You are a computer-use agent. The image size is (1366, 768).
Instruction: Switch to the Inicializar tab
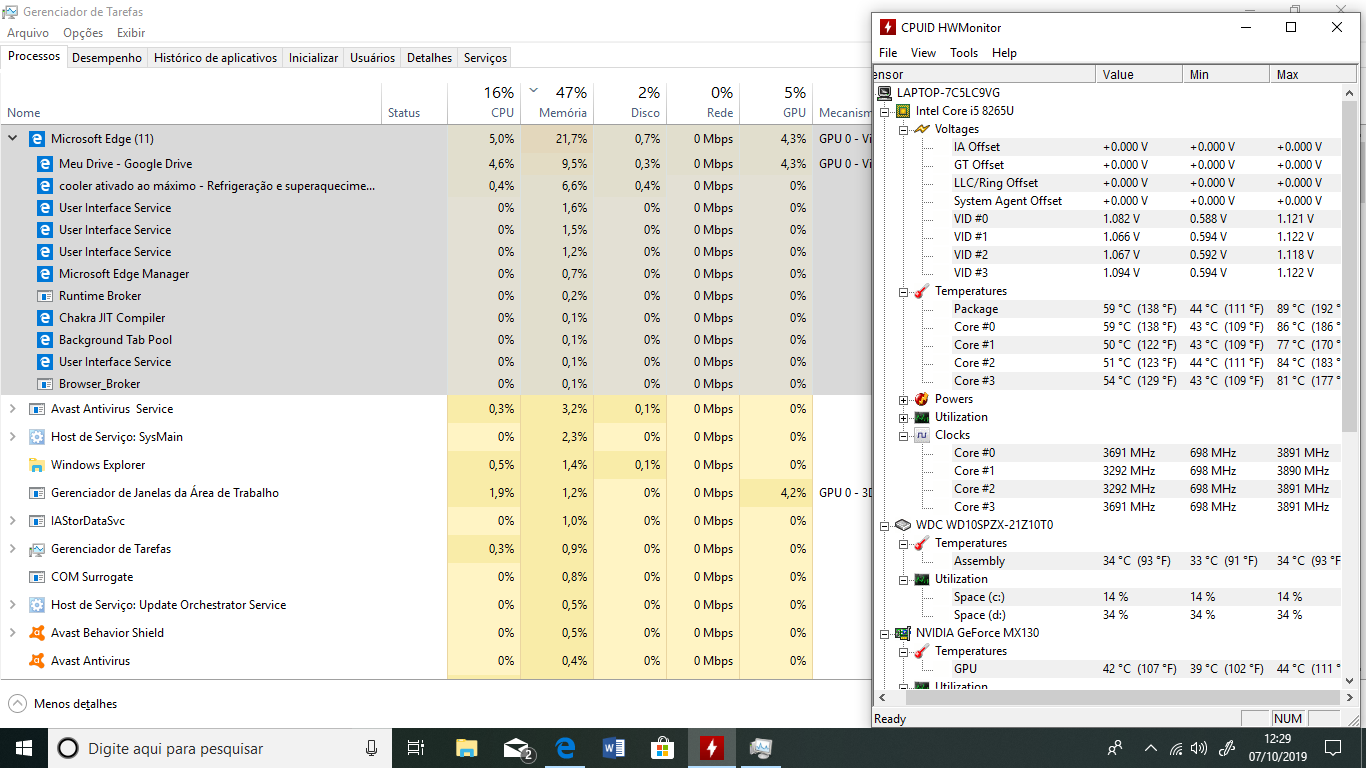[x=313, y=58]
